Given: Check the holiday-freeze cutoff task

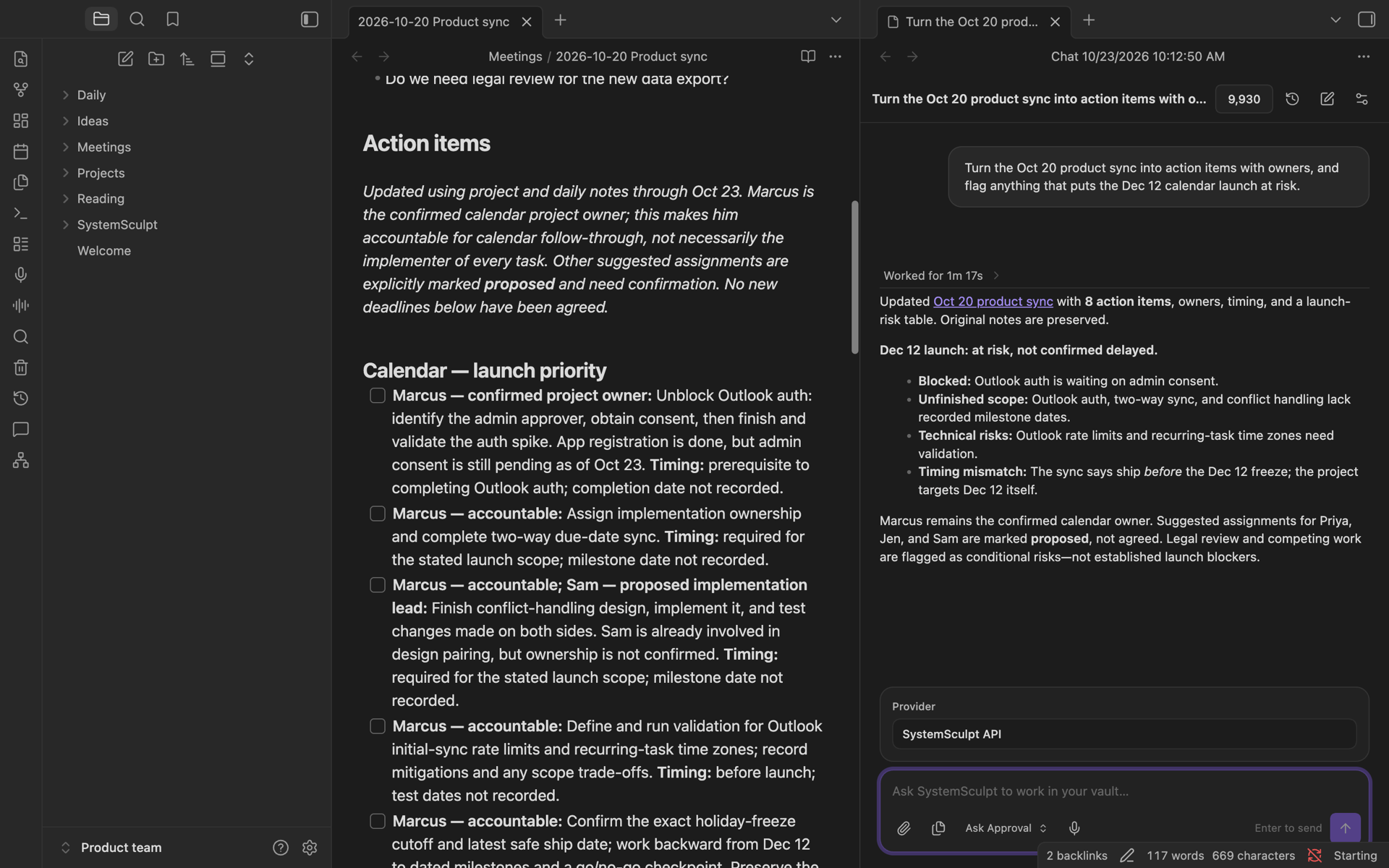Looking at the screenshot, I should pos(378,822).
